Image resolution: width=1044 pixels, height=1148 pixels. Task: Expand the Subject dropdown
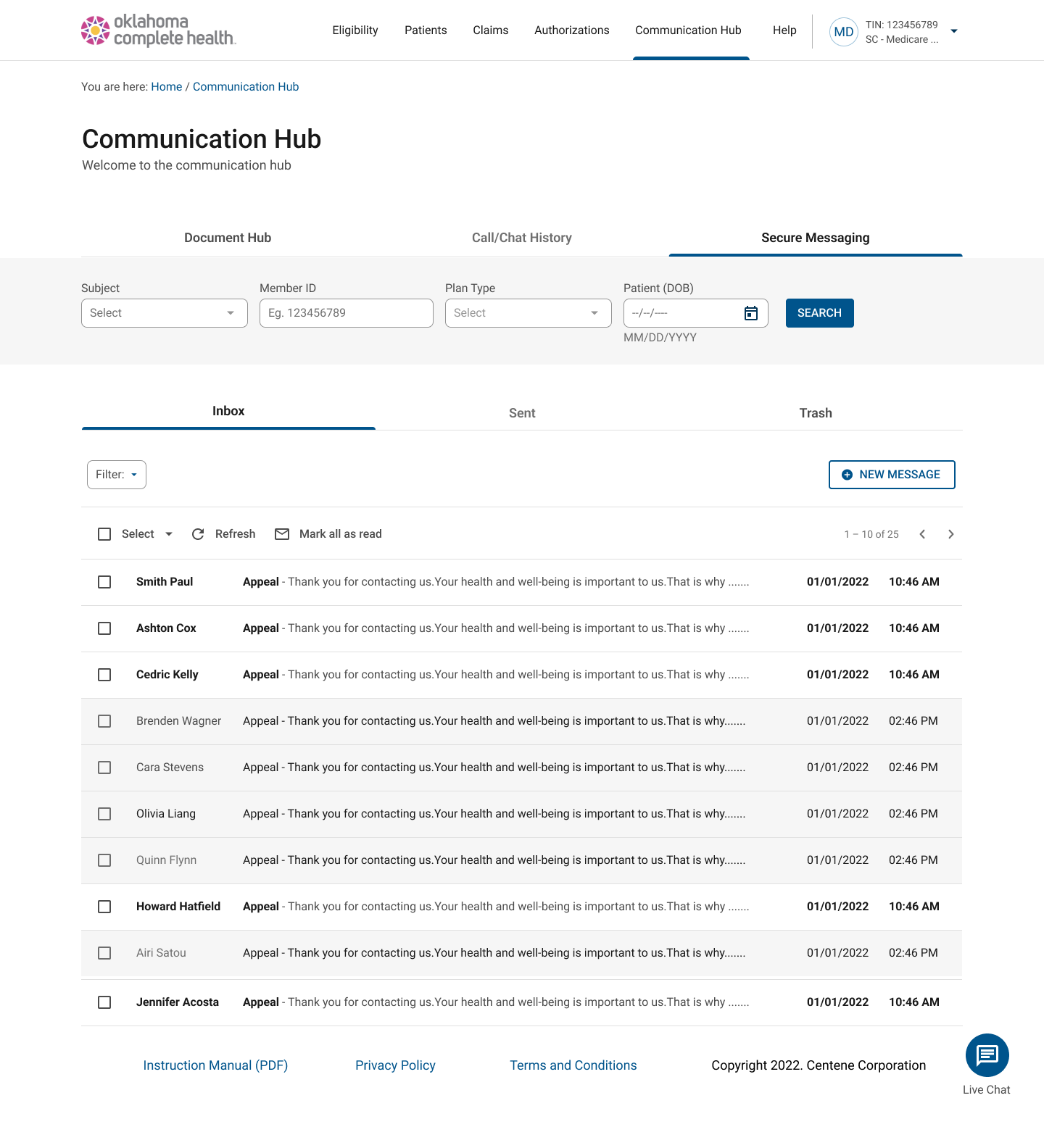[x=165, y=313]
